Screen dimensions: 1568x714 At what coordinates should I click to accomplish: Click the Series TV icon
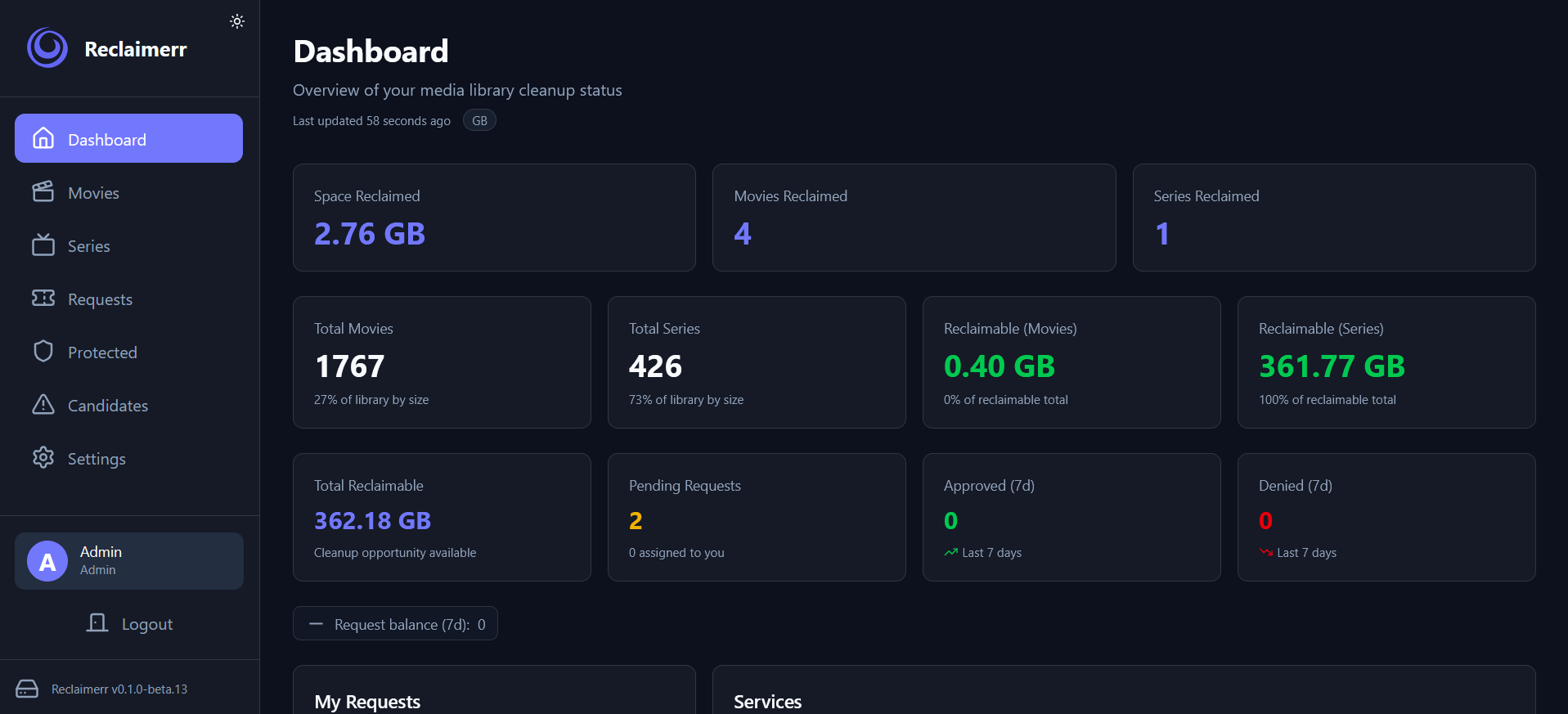coord(43,245)
